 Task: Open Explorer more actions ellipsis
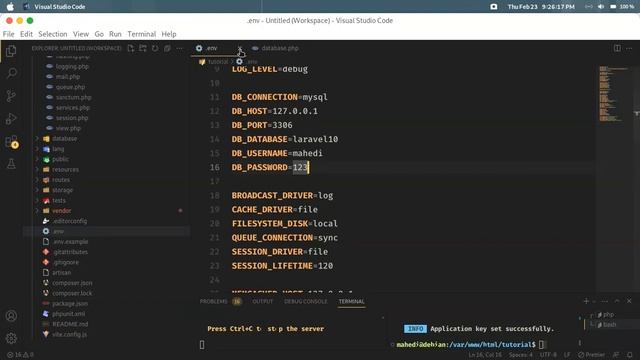(180, 48)
